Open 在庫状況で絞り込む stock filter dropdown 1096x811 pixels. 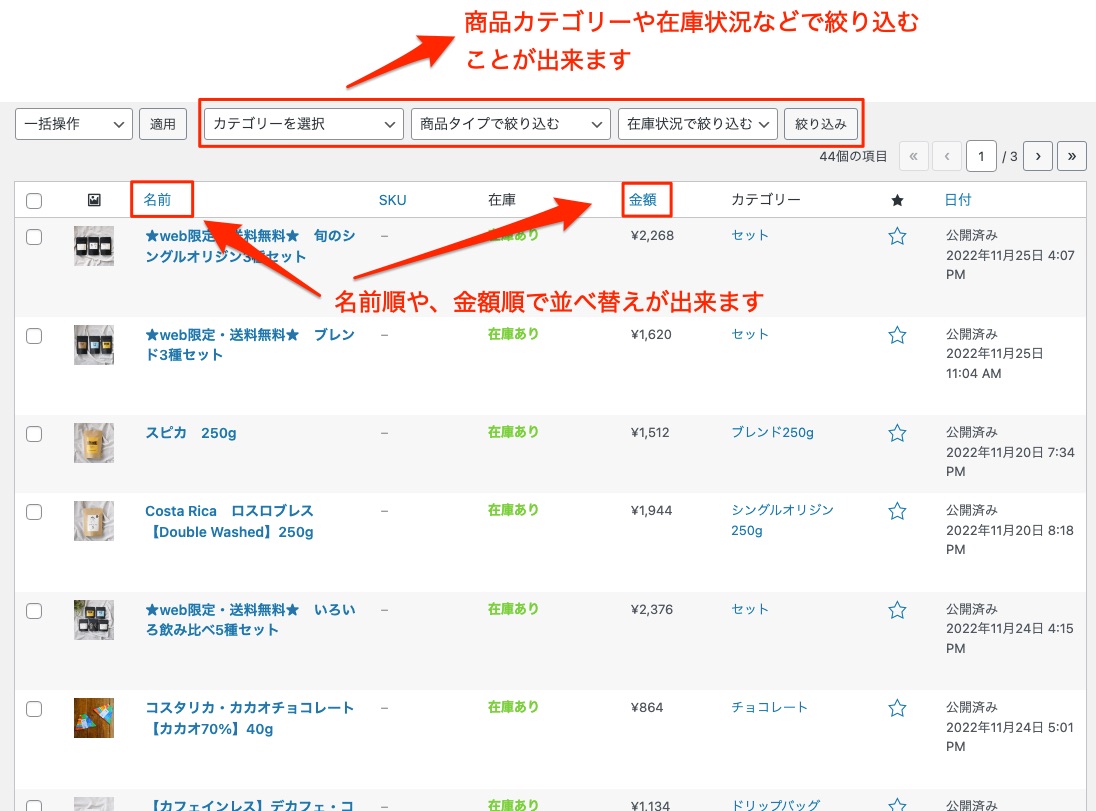pyautogui.click(x=698, y=124)
